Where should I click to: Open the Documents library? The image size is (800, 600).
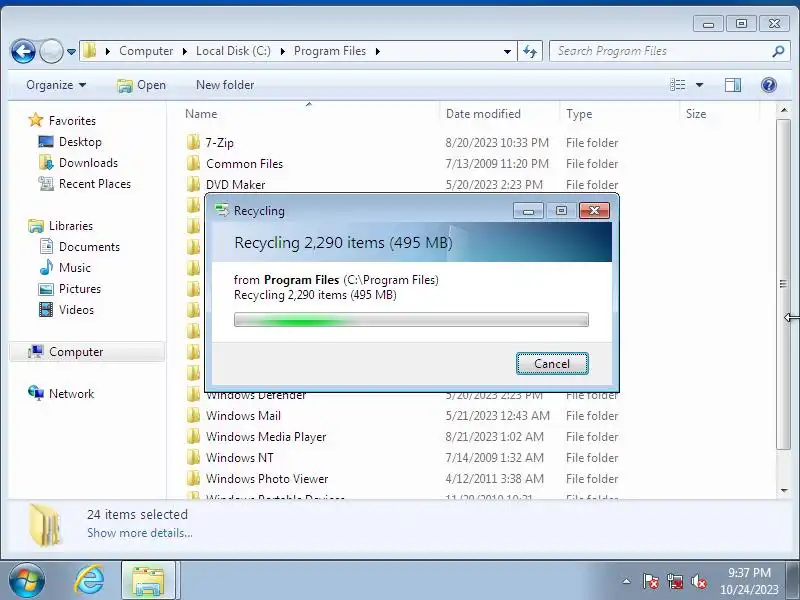(89, 247)
